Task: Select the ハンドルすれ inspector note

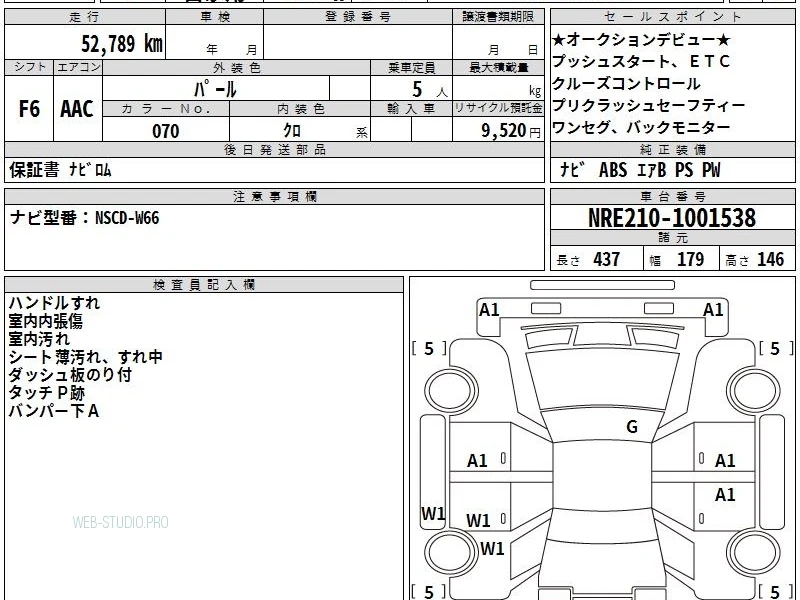Action: tap(54, 303)
